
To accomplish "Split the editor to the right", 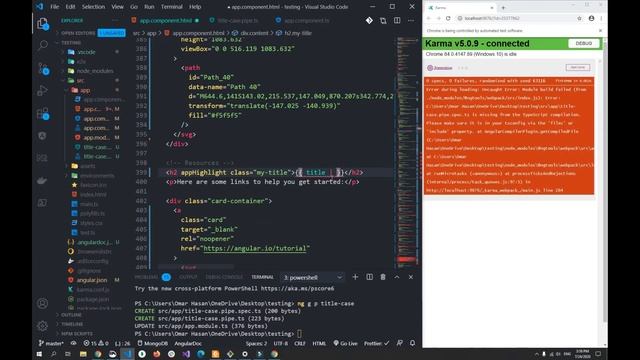I will coord(397,20).
